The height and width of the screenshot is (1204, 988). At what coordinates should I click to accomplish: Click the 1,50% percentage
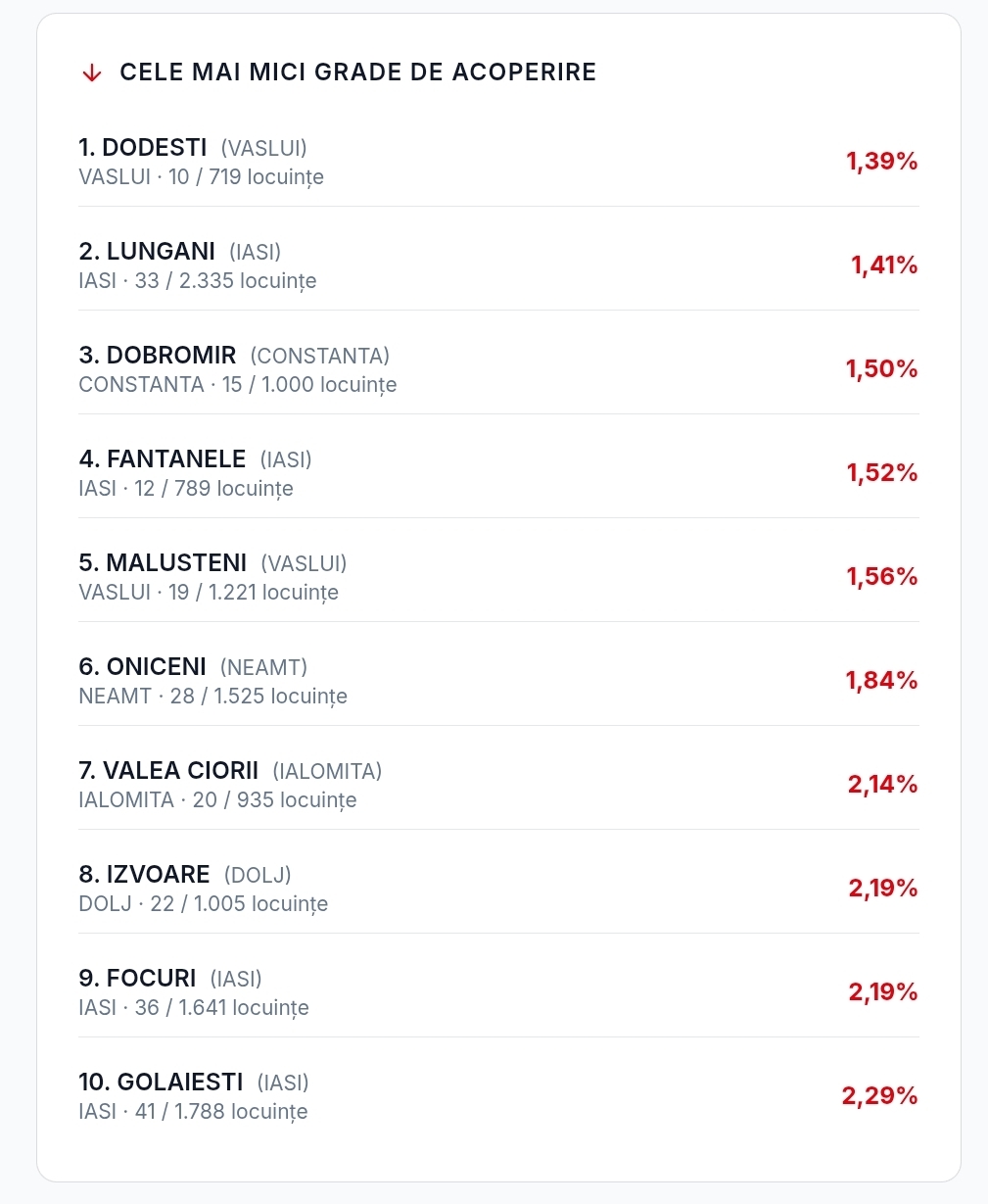point(882,369)
